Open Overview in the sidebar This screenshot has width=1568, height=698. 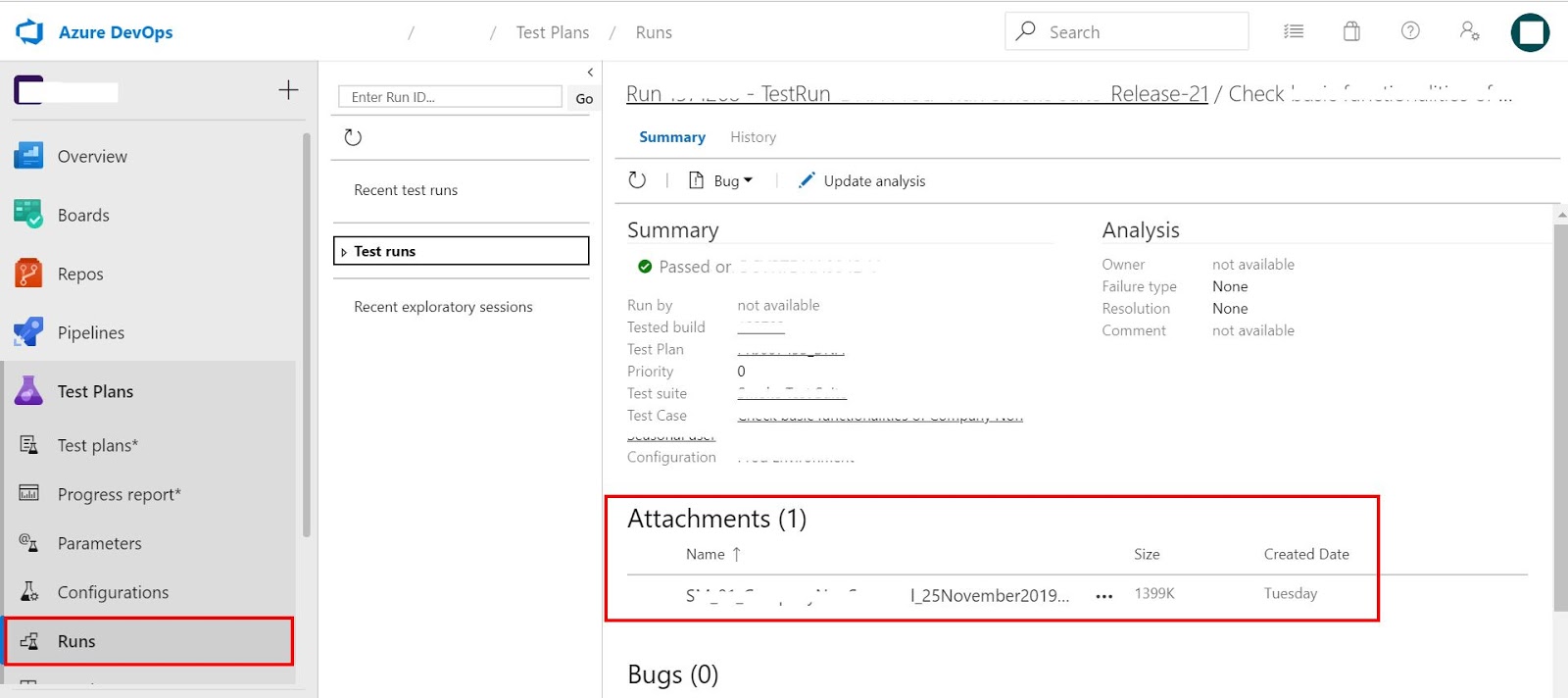(x=92, y=156)
